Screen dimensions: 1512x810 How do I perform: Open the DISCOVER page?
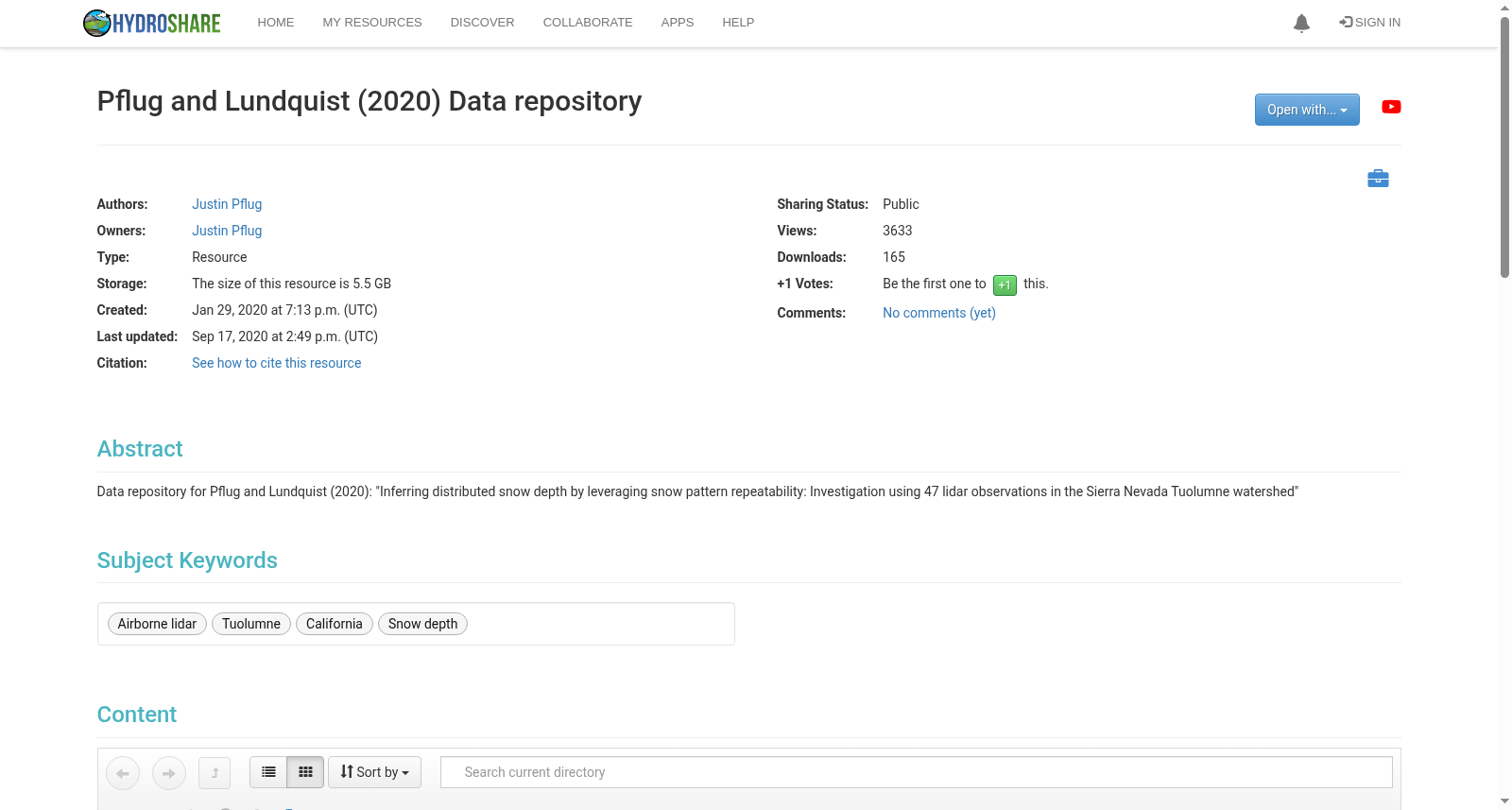click(x=482, y=23)
